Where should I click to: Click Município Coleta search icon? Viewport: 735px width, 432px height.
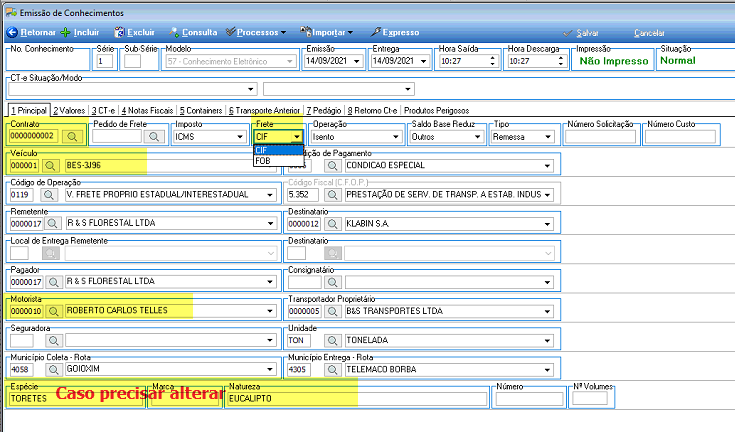(53, 369)
